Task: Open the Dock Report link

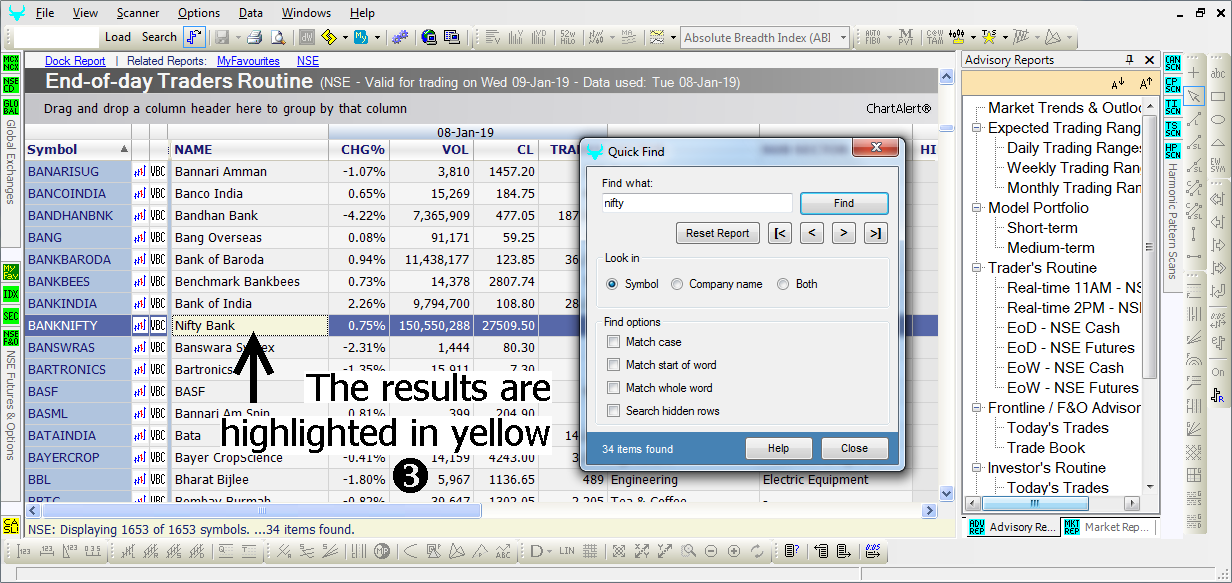Action: click(x=75, y=61)
